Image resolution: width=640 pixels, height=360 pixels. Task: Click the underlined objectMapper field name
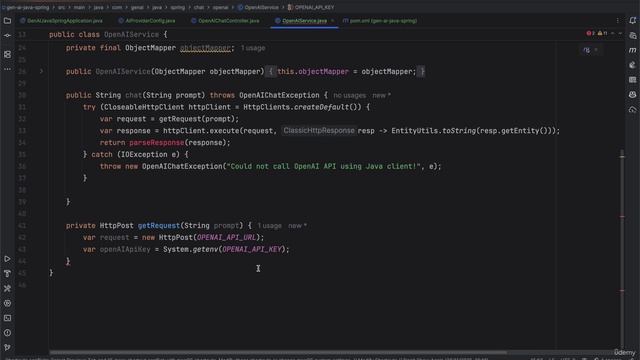coord(205,48)
